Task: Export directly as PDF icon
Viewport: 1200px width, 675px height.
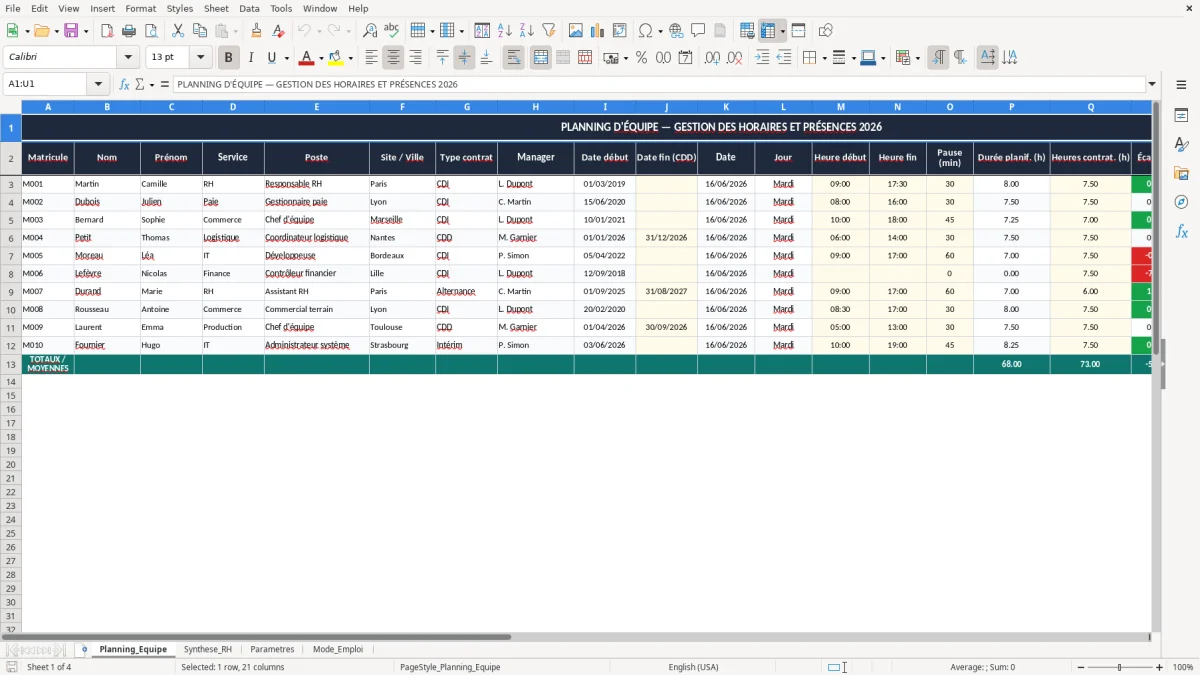Action: click(x=107, y=31)
